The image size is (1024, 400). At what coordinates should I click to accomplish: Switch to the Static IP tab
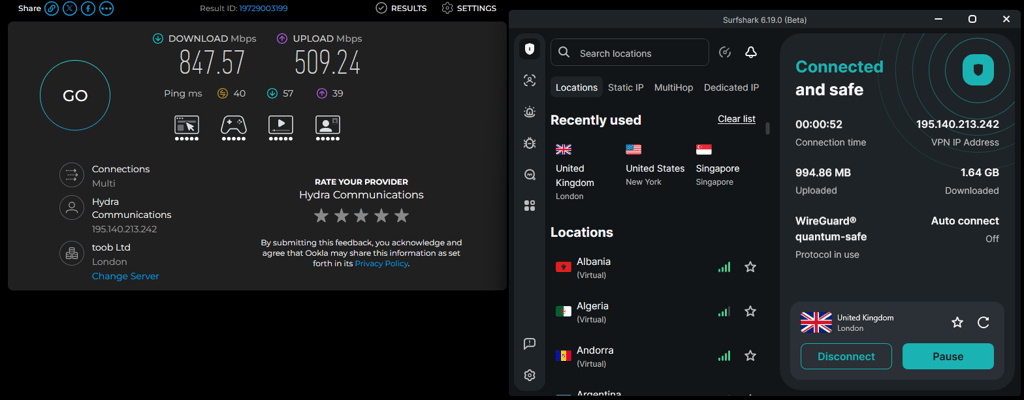(x=626, y=88)
